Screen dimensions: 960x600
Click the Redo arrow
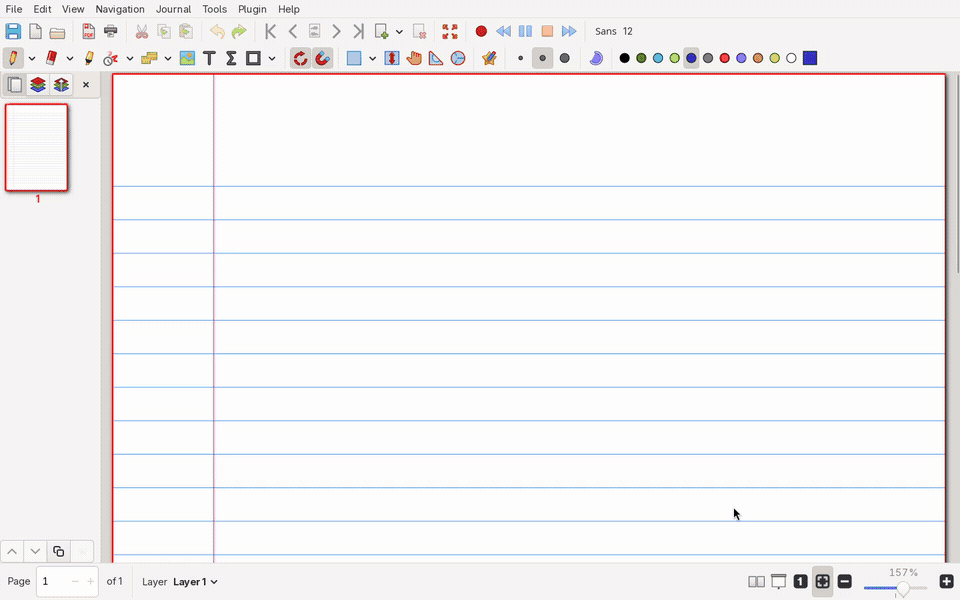coord(239,31)
